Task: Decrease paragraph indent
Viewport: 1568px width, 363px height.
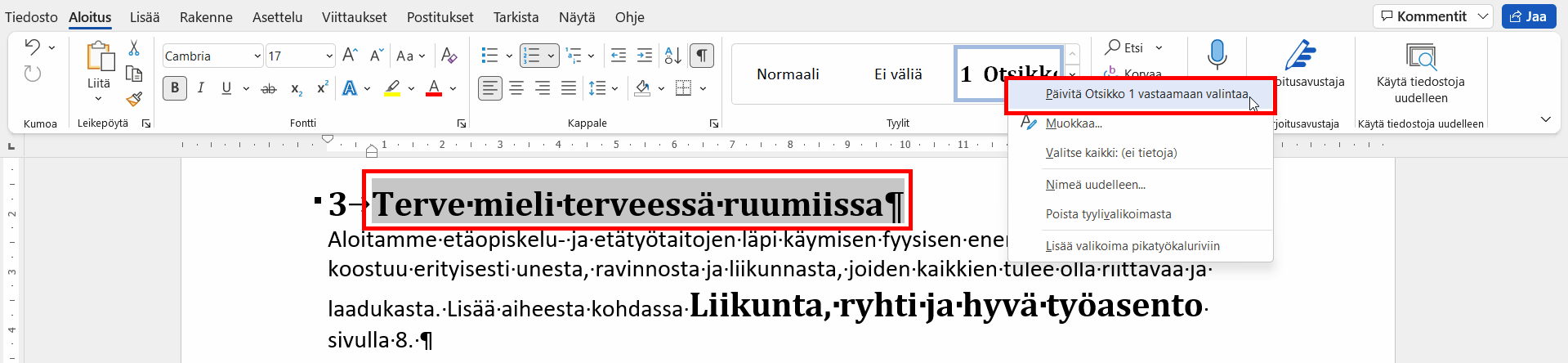Action: (619, 56)
